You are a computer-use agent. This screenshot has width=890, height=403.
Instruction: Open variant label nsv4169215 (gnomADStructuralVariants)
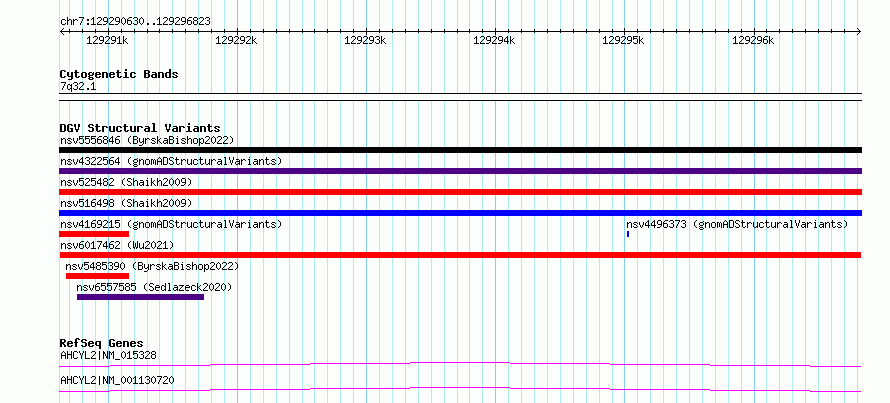pos(171,224)
